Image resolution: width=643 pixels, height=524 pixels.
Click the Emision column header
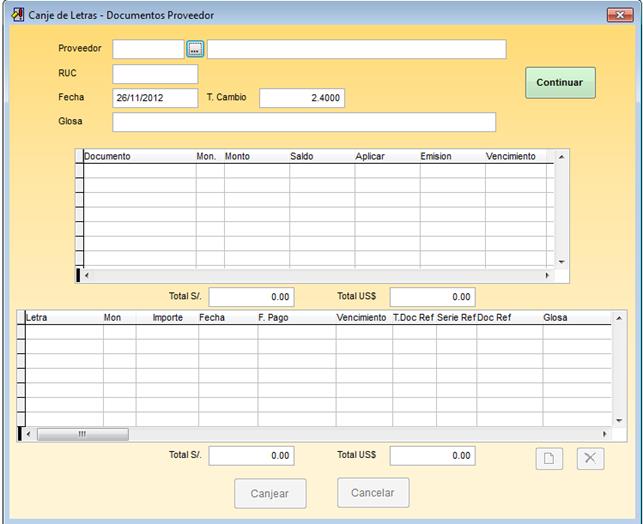tap(452, 156)
